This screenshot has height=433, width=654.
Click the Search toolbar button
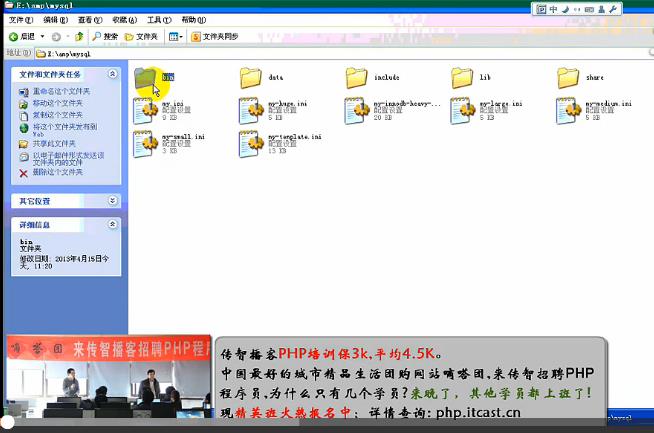click(102, 37)
